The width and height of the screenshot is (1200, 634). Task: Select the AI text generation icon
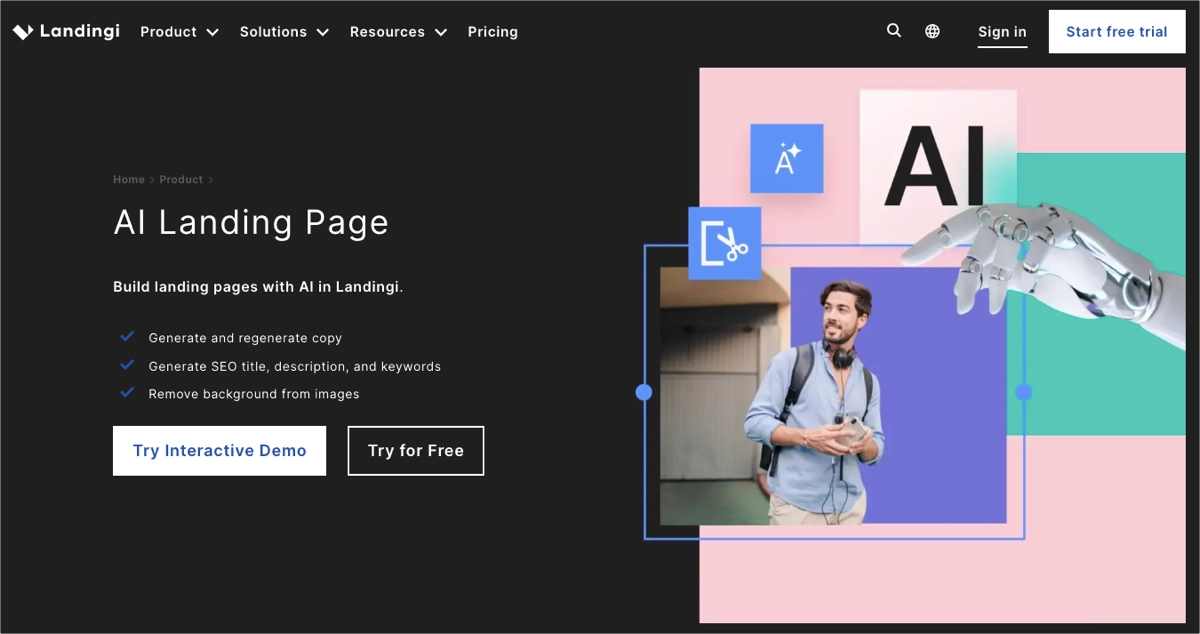786,158
